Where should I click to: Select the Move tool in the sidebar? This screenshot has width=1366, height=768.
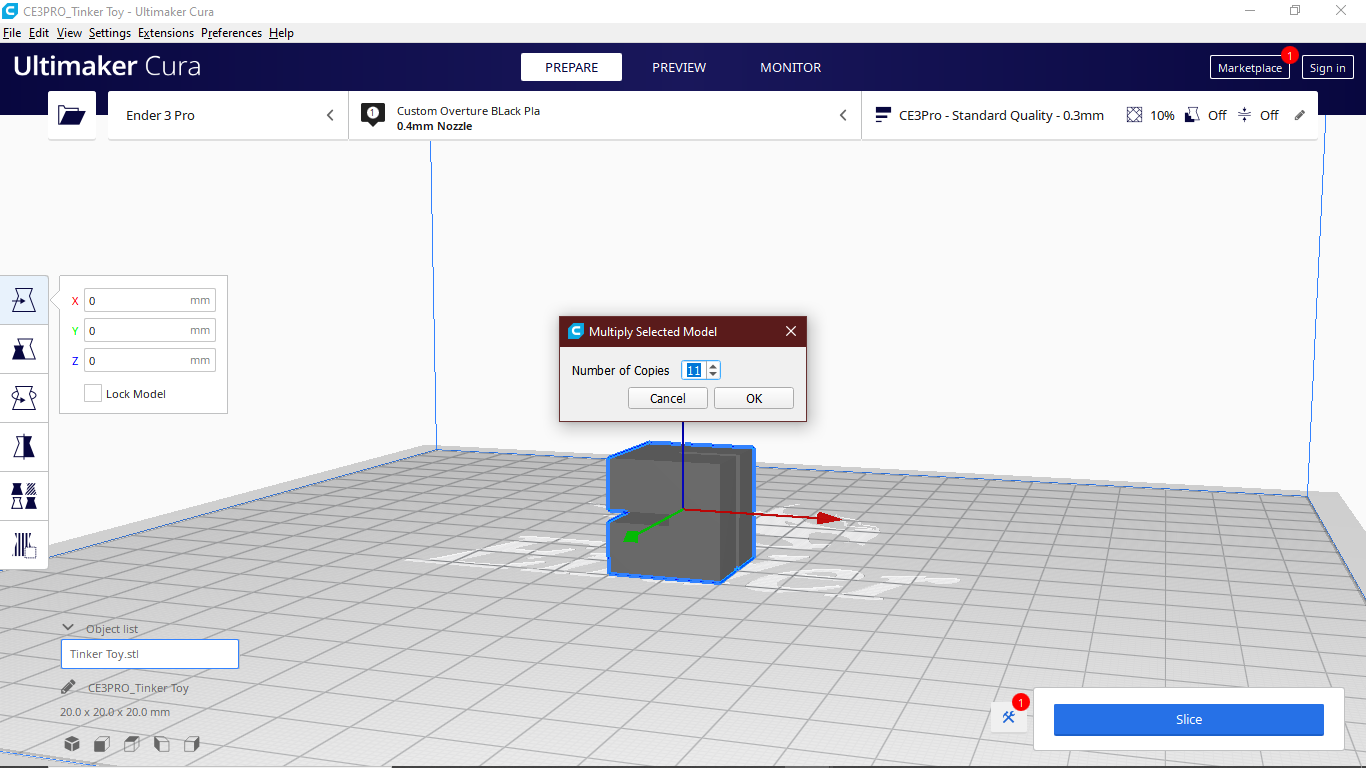coord(24,300)
